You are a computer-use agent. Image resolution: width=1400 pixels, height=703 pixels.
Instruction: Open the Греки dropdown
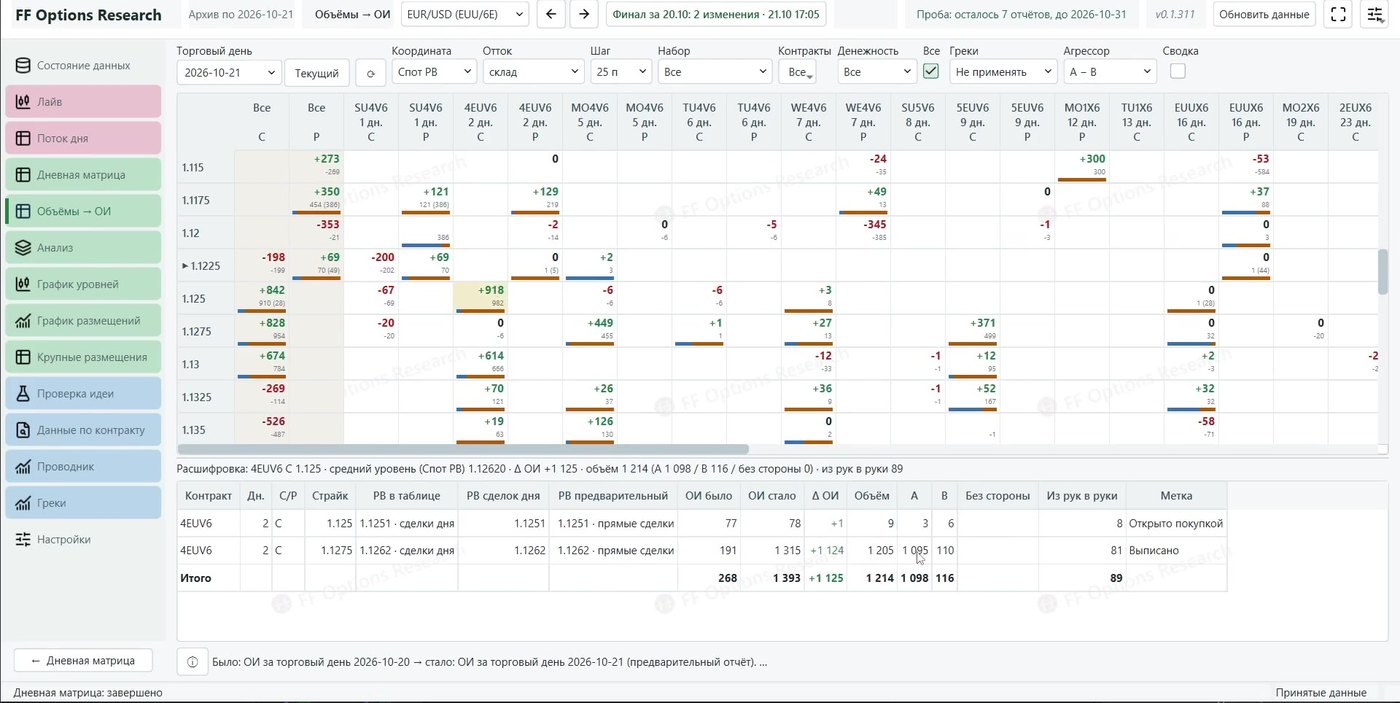1003,72
